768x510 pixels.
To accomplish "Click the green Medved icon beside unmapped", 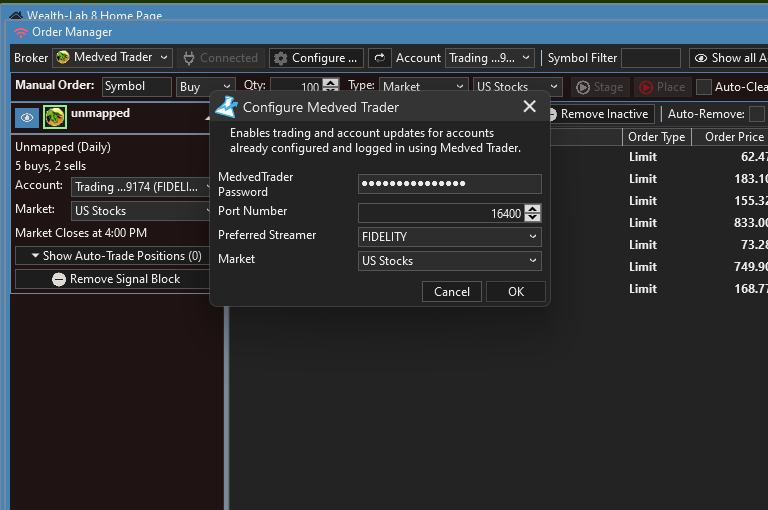I will click(x=54, y=117).
